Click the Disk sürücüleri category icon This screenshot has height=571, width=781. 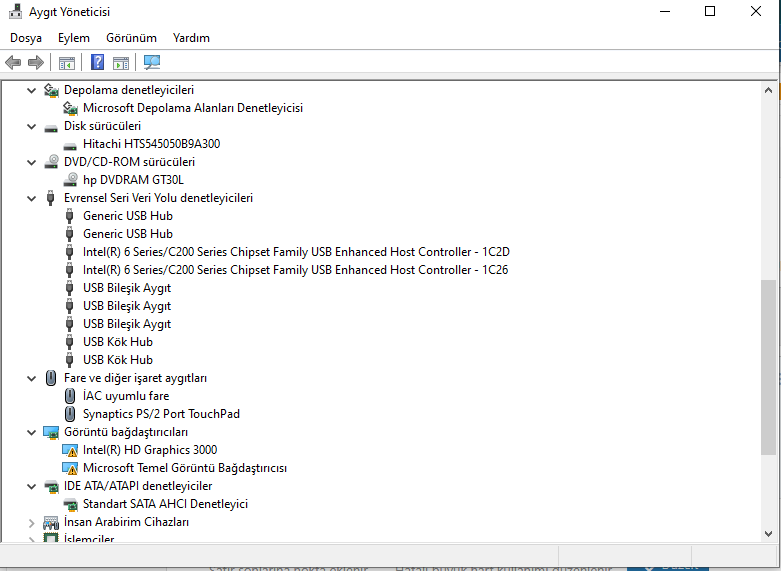51,127
